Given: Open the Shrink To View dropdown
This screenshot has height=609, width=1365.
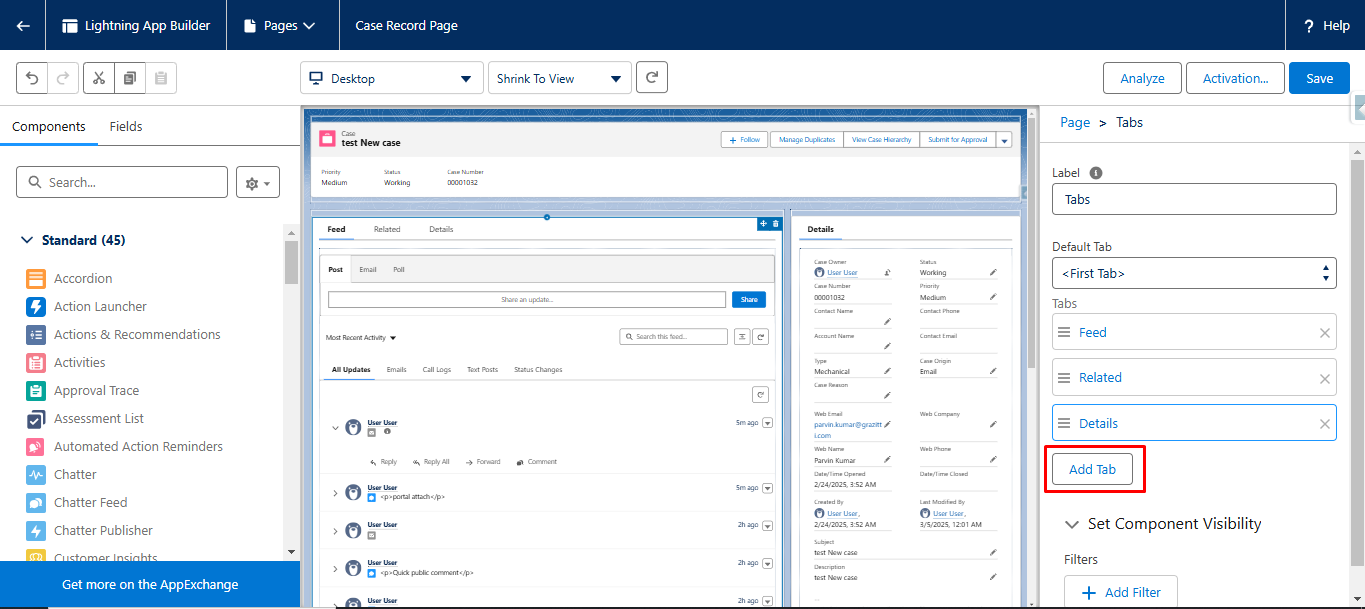Looking at the screenshot, I should click(560, 78).
